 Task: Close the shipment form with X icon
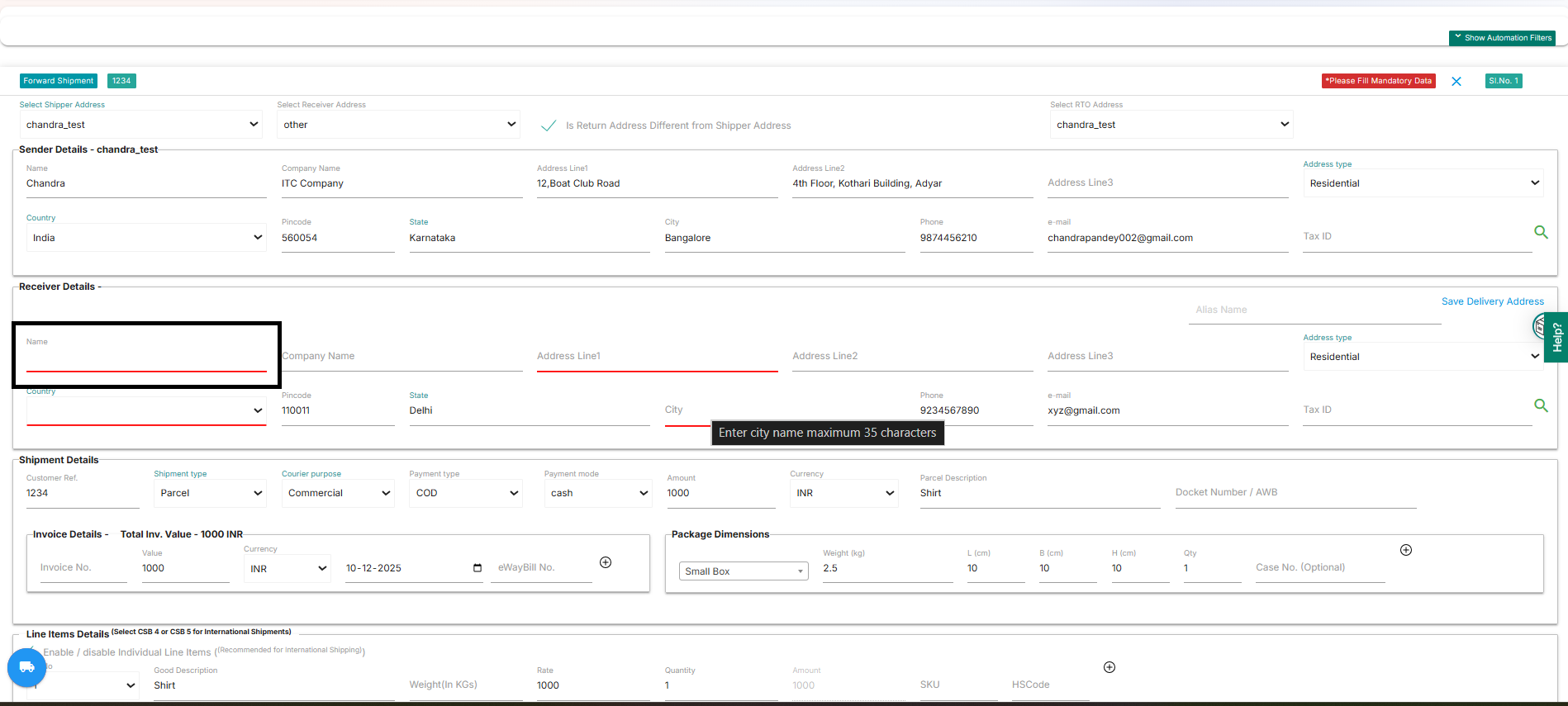1456,81
